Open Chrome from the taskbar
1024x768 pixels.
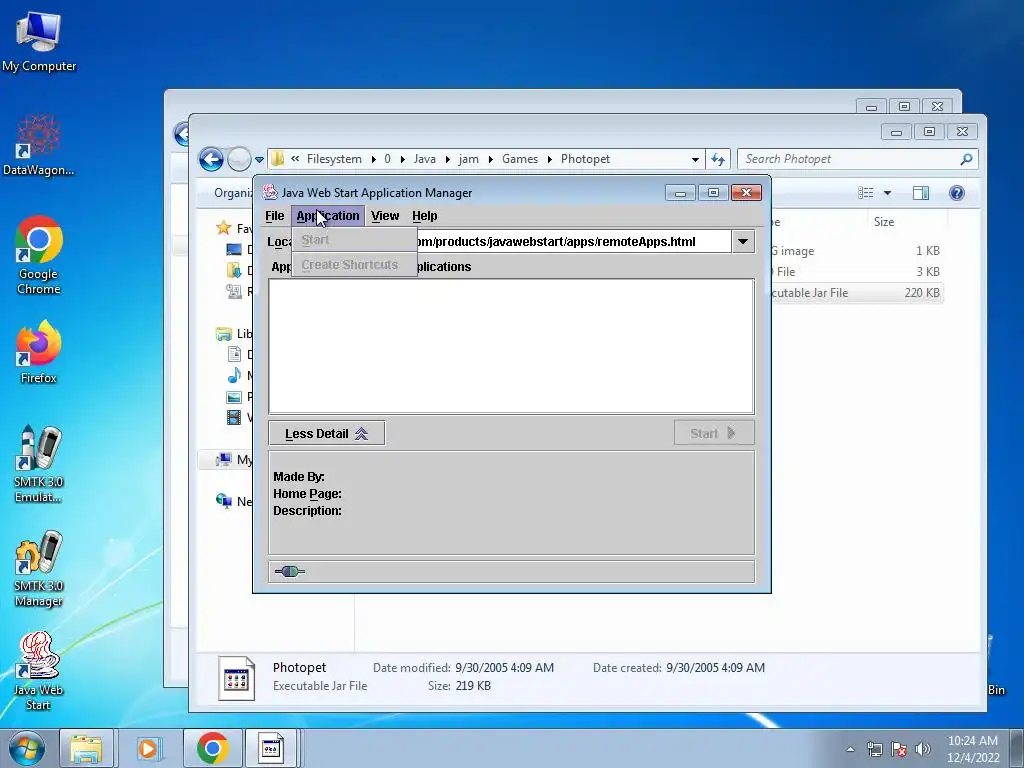(212, 748)
